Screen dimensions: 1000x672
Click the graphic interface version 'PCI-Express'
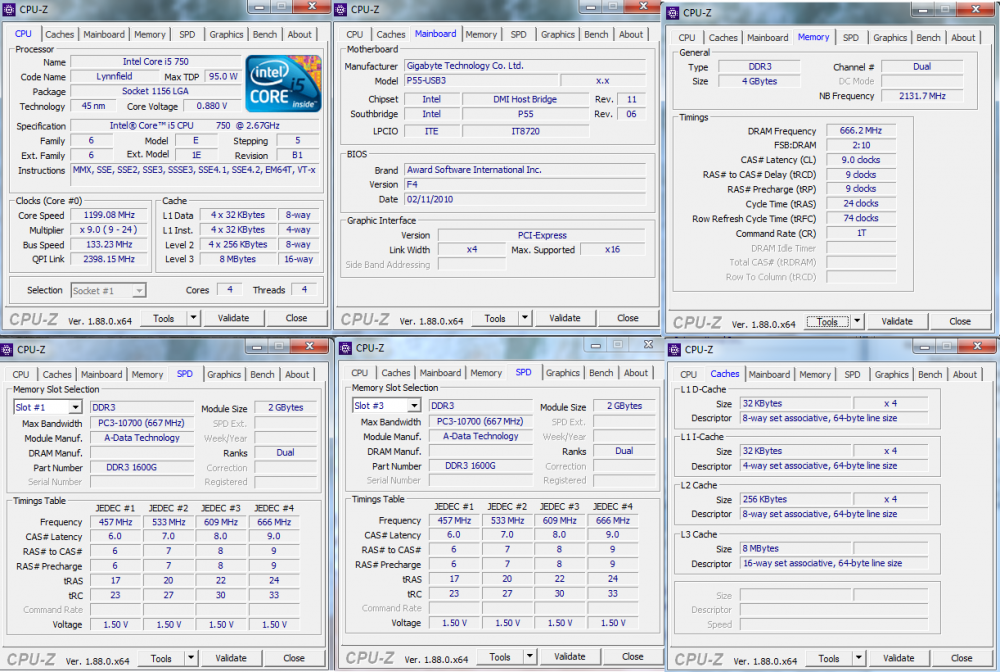pyautogui.click(x=541, y=235)
